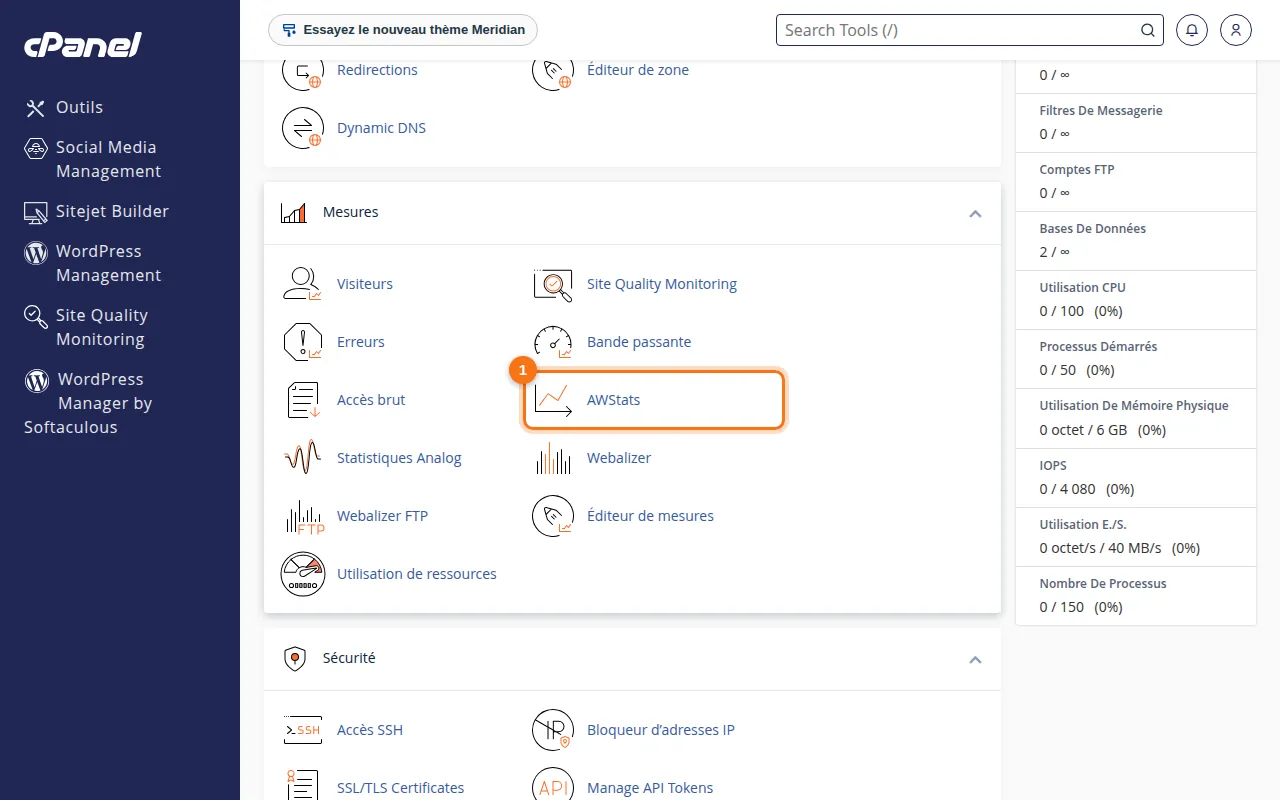The height and width of the screenshot is (800, 1280).
Task: Click the search magnifier icon in search box
Action: pyautogui.click(x=1147, y=30)
